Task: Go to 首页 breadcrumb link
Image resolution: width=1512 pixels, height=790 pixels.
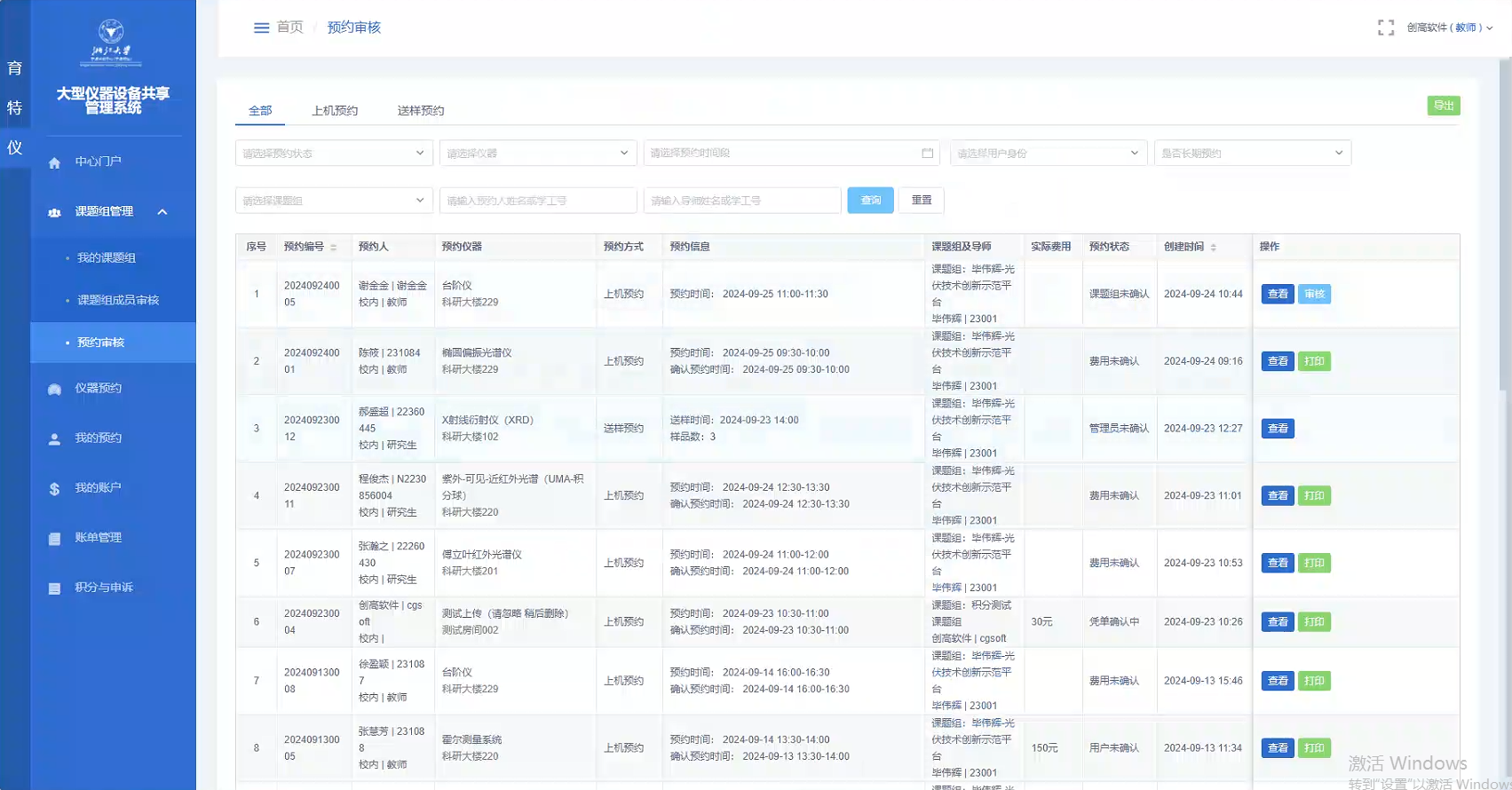Action: [290, 28]
